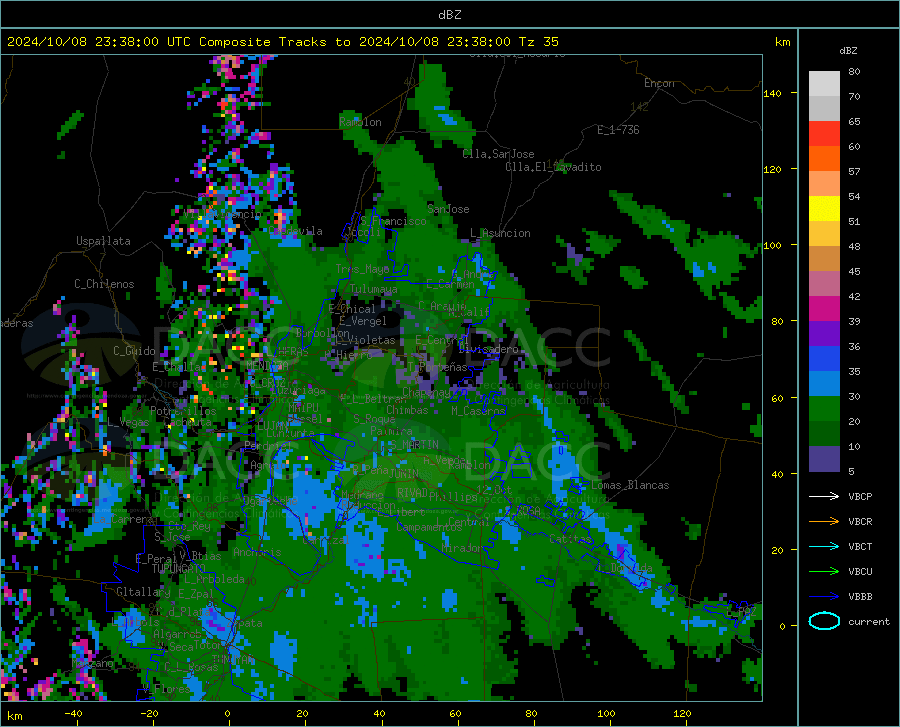Click the 'VBCR' legend label
The image size is (900, 727).
coord(860,522)
